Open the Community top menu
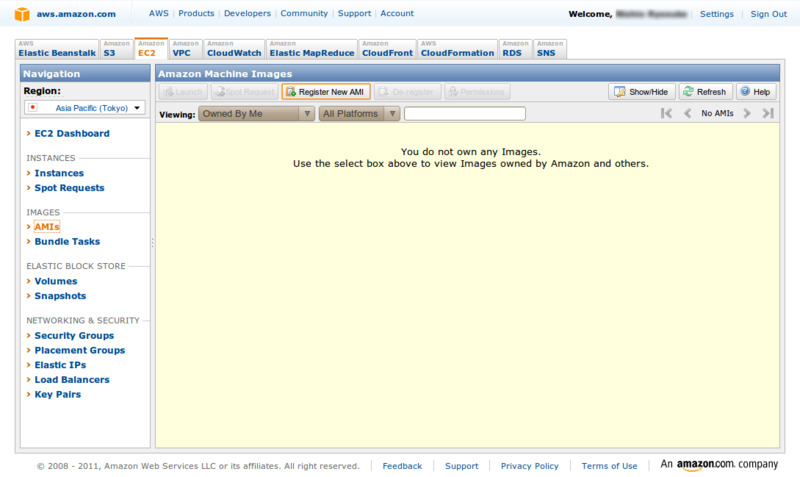 tap(304, 13)
